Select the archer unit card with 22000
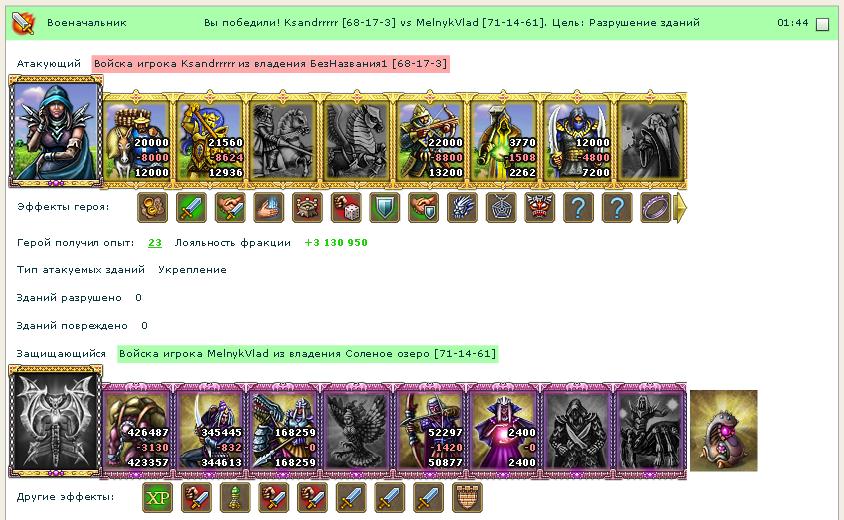Viewport: 844px width, 520px height. coord(431,139)
